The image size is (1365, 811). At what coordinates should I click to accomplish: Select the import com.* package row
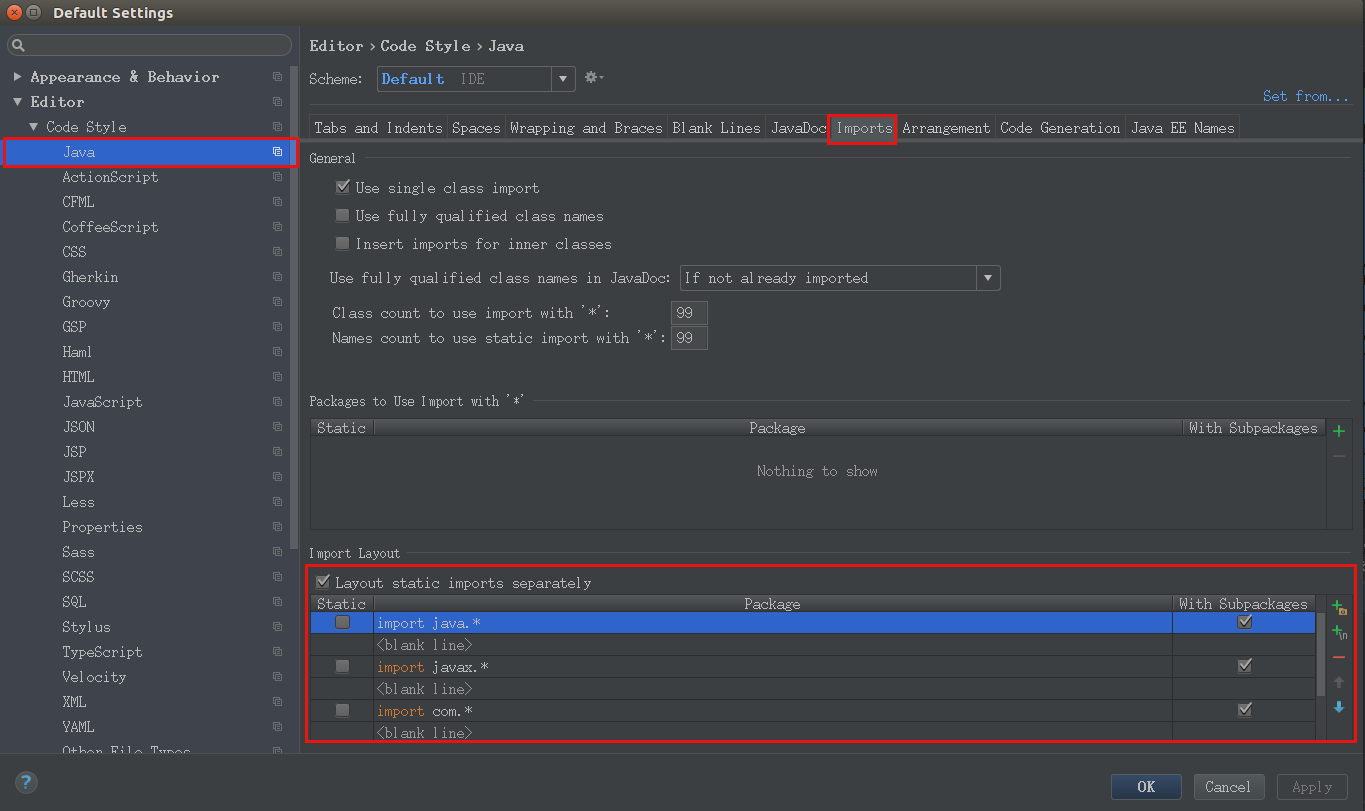tap(813, 711)
